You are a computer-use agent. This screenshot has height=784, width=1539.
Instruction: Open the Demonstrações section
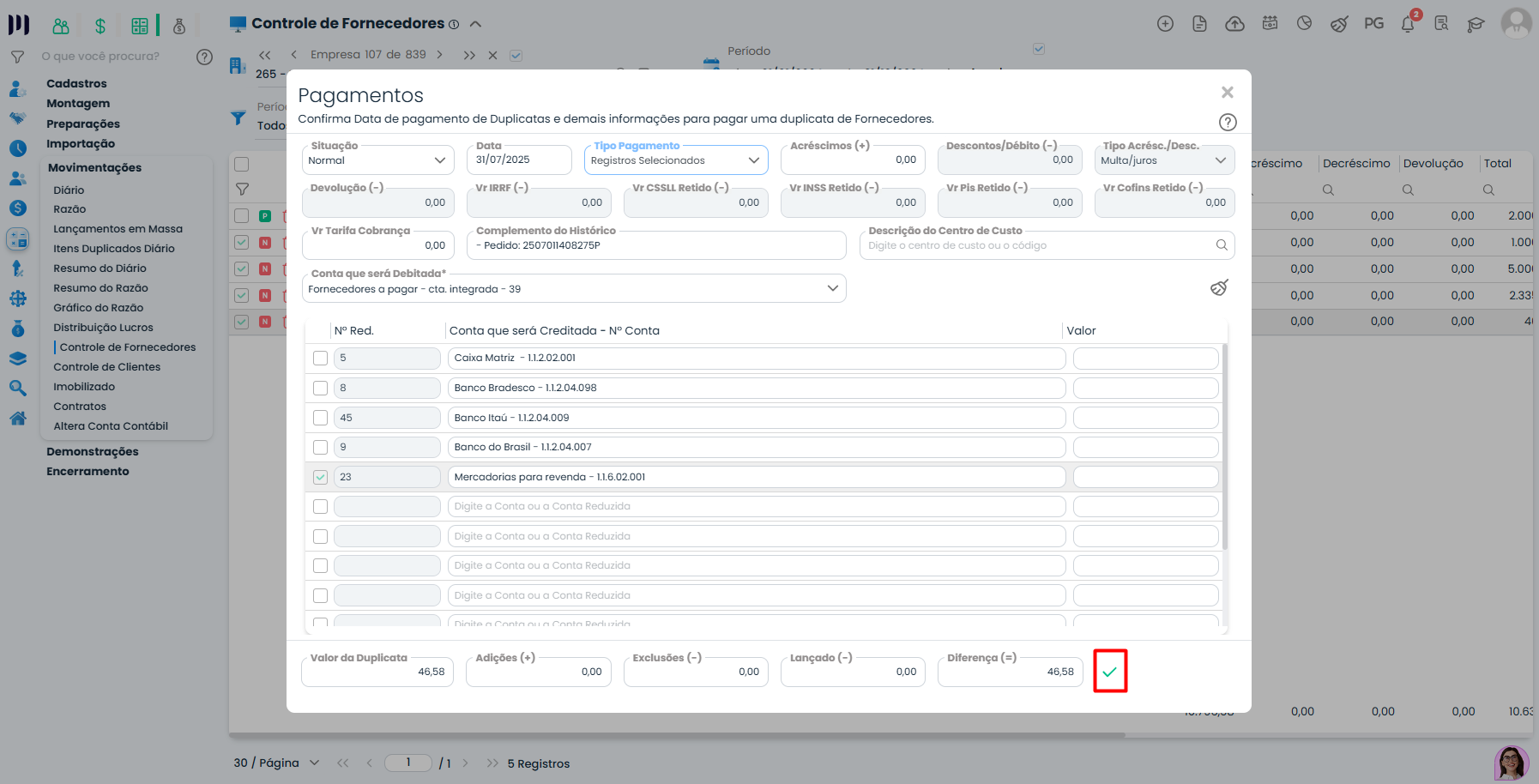(x=92, y=452)
